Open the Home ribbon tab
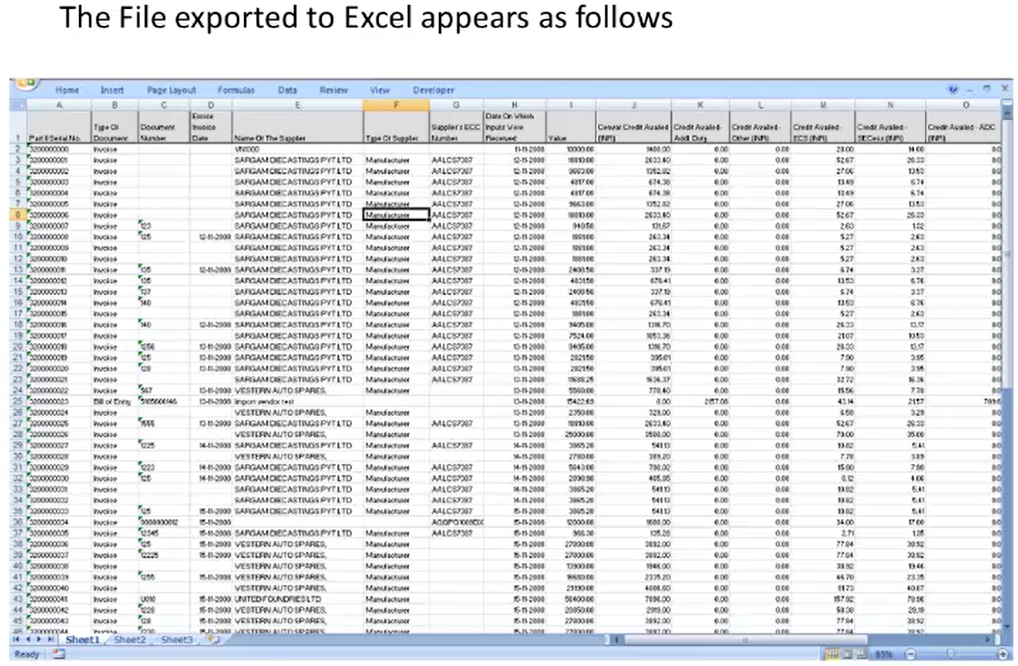Viewport: 1018px width, 666px height. [67, 90]
